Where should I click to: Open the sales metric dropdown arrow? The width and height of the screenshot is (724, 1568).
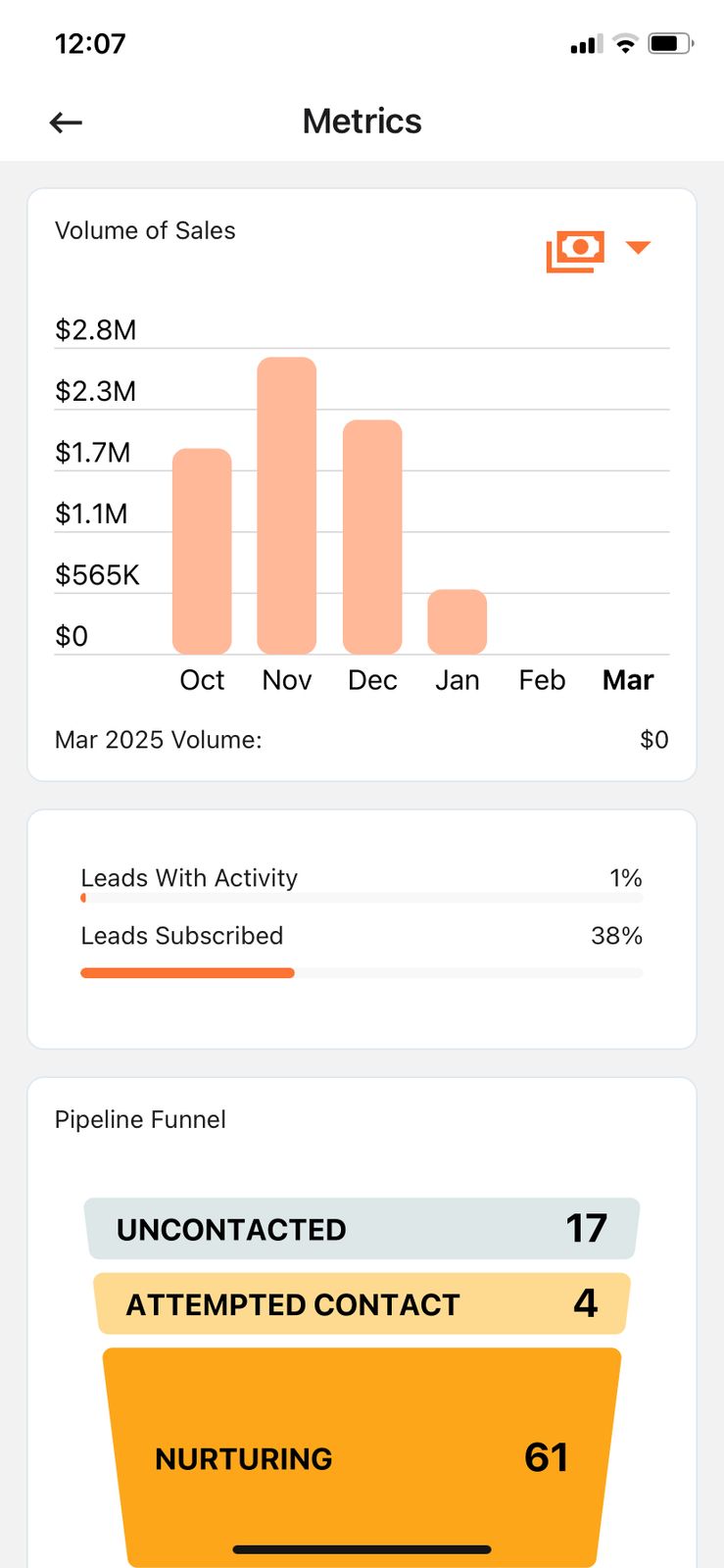click(638, 248)
